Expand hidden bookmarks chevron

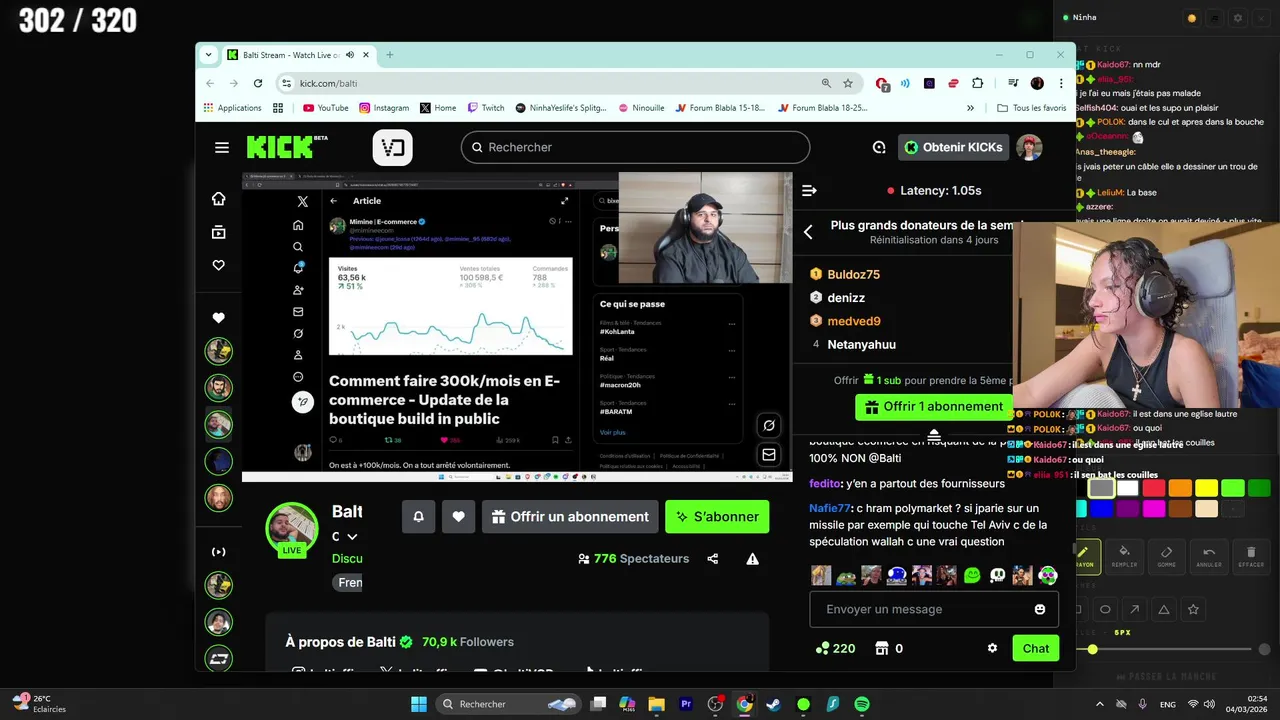point(970,108)
